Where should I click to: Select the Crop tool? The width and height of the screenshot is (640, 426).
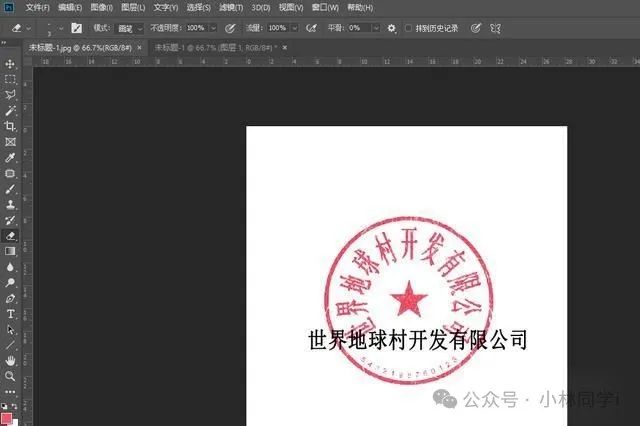10,126
